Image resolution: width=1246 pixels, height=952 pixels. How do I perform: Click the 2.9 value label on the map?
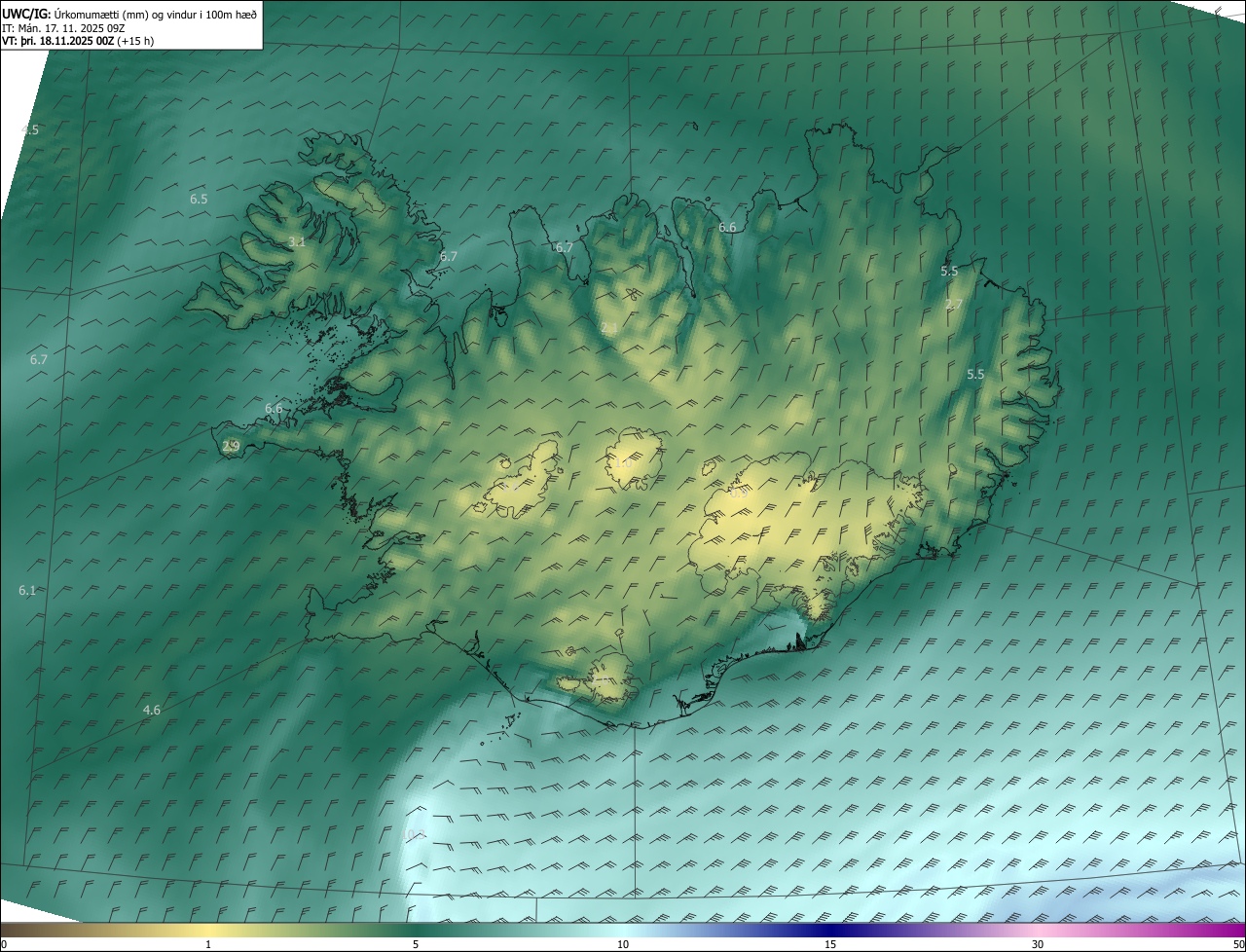pyautogui.click(x=231, y=447)
